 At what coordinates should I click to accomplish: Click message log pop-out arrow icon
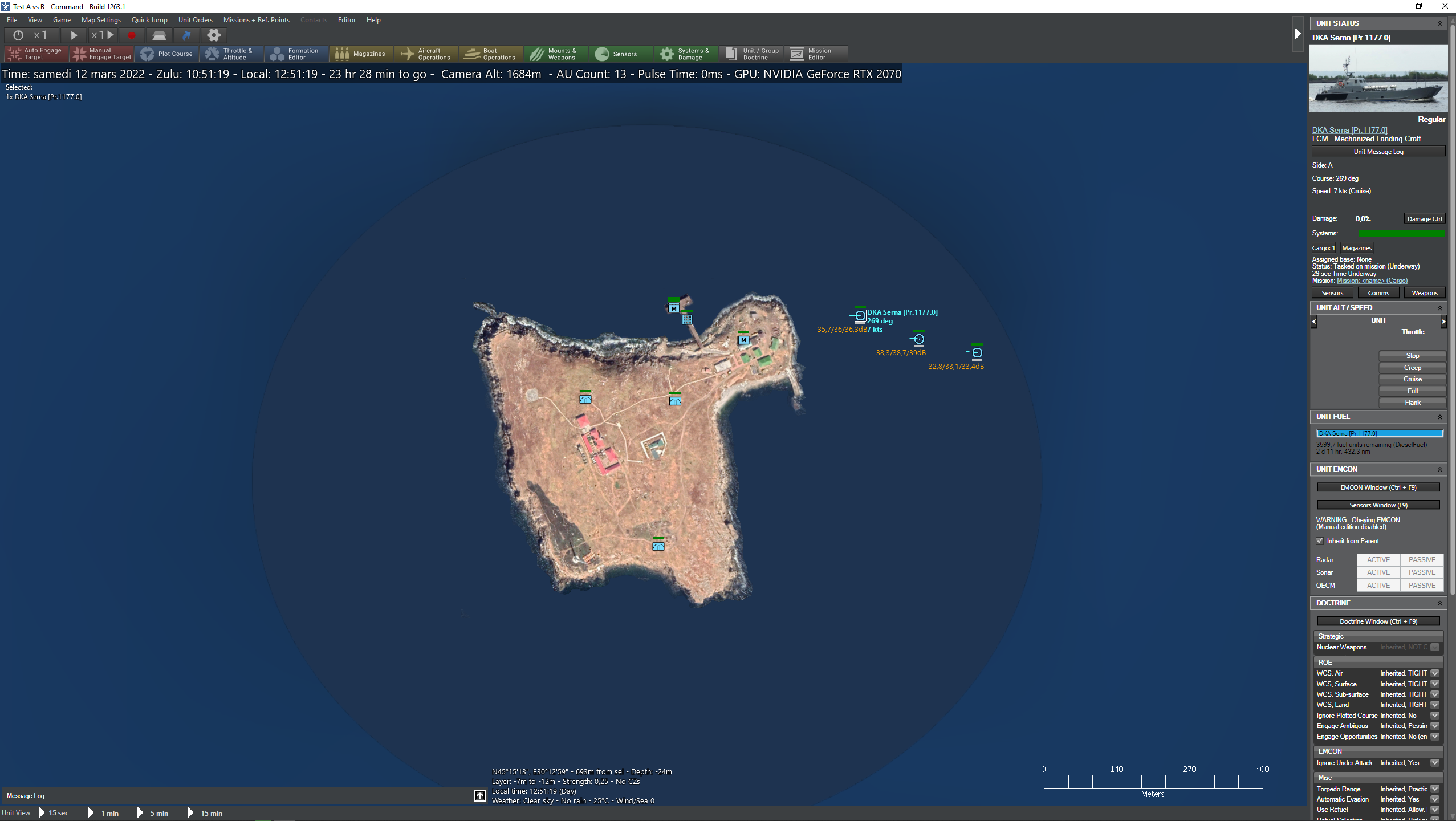click(480, 796)
